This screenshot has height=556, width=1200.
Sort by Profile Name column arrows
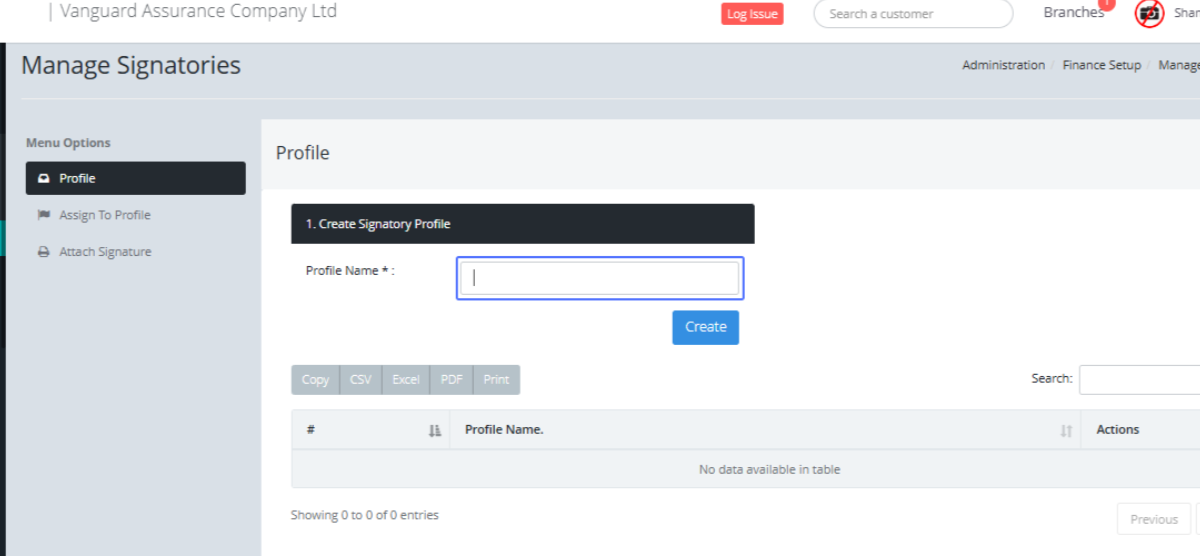(1066, 430)
